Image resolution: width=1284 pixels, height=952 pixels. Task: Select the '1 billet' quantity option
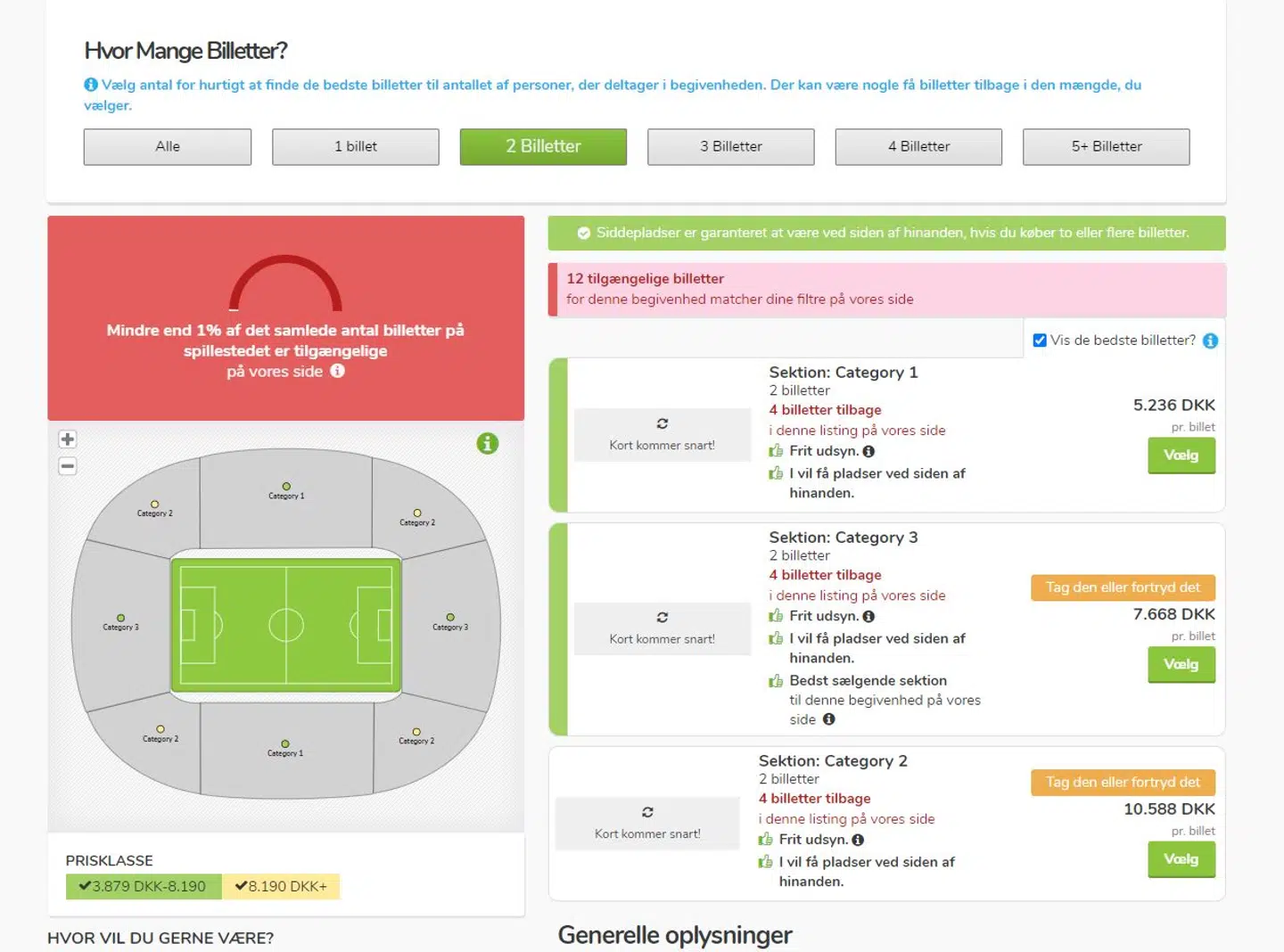tap(356, 147)
